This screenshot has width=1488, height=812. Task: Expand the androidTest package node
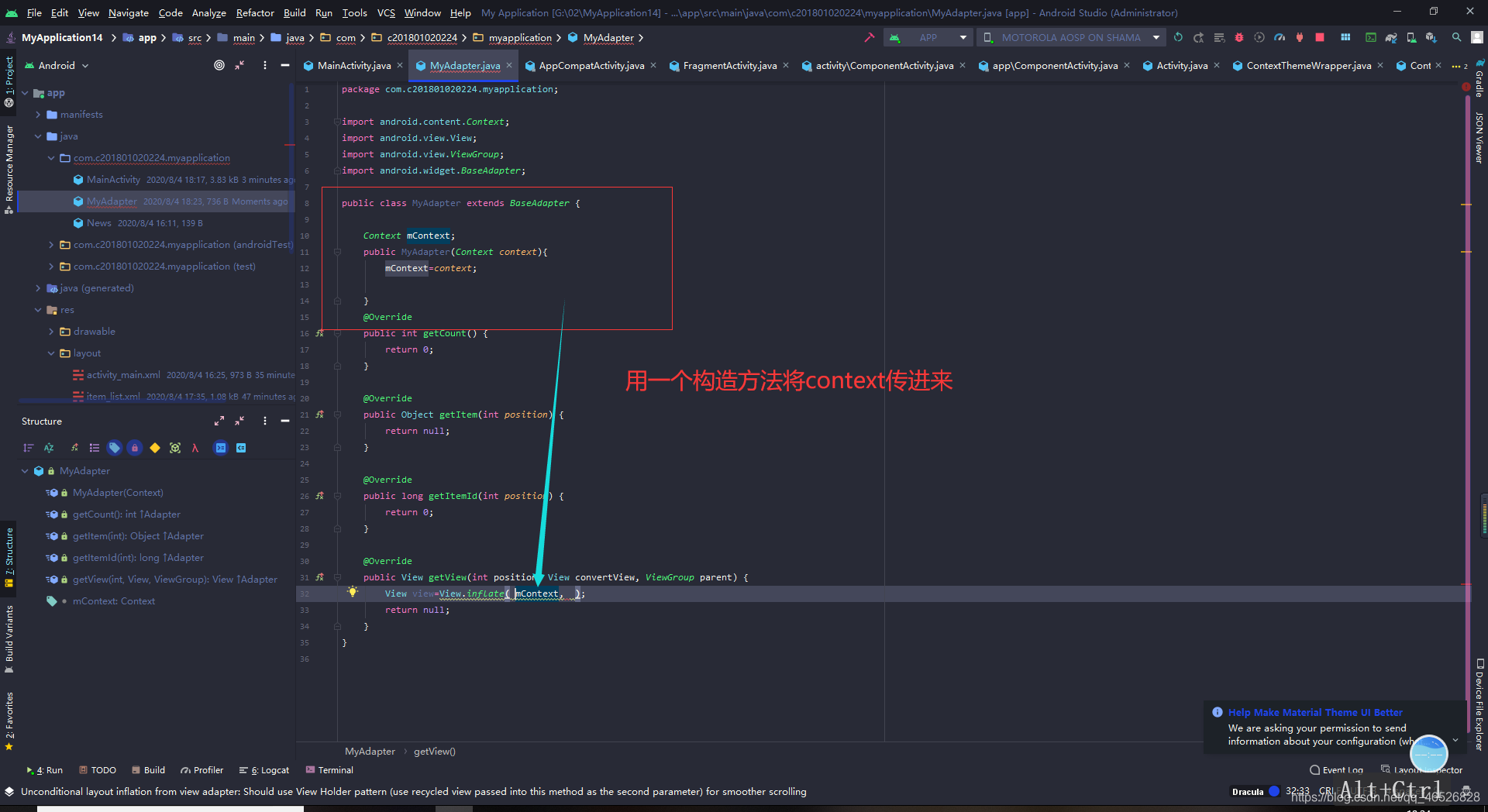[x=51, y=245]
